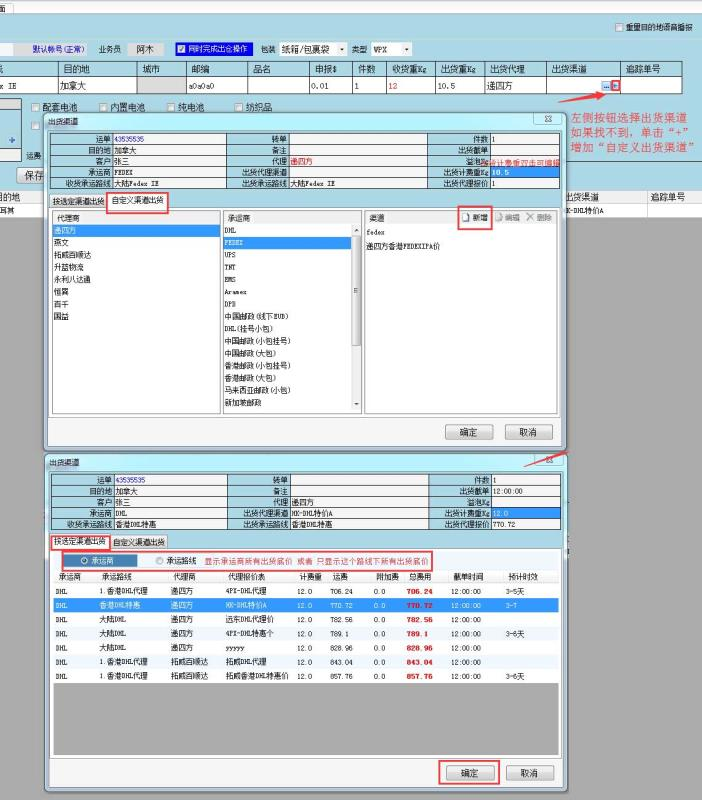Click the 承运商 list vertical scrollbar
The image size is (702, 800).
357,300
